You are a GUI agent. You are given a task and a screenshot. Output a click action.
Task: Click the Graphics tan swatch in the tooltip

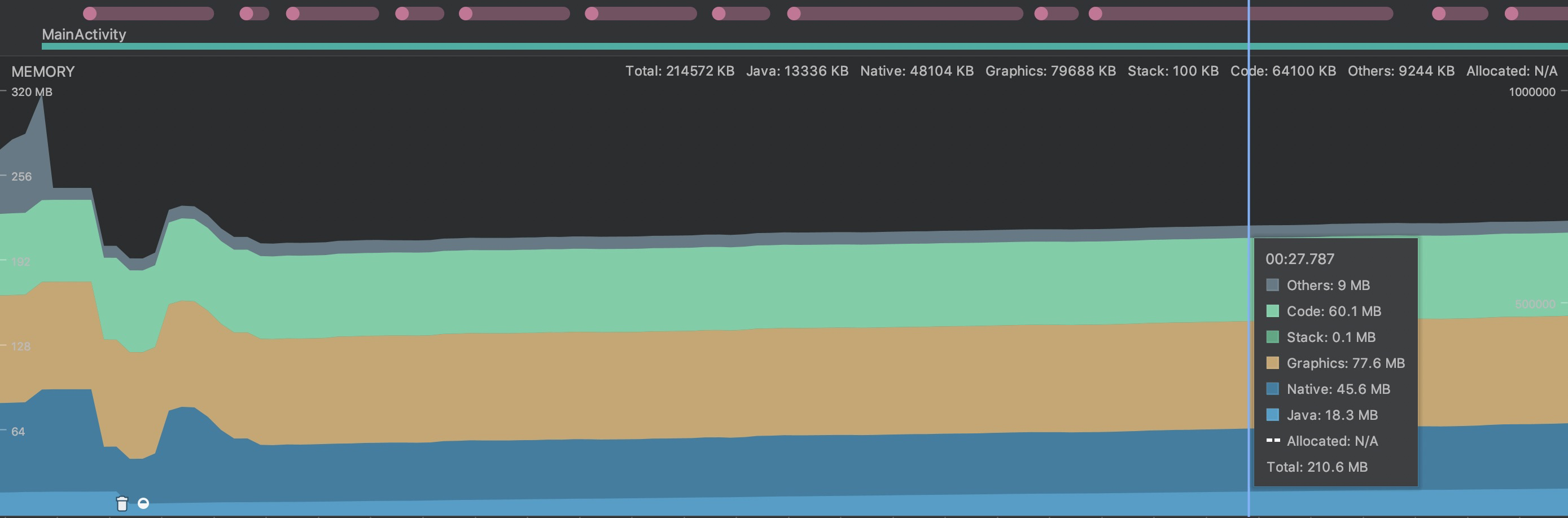point(1272,363)
